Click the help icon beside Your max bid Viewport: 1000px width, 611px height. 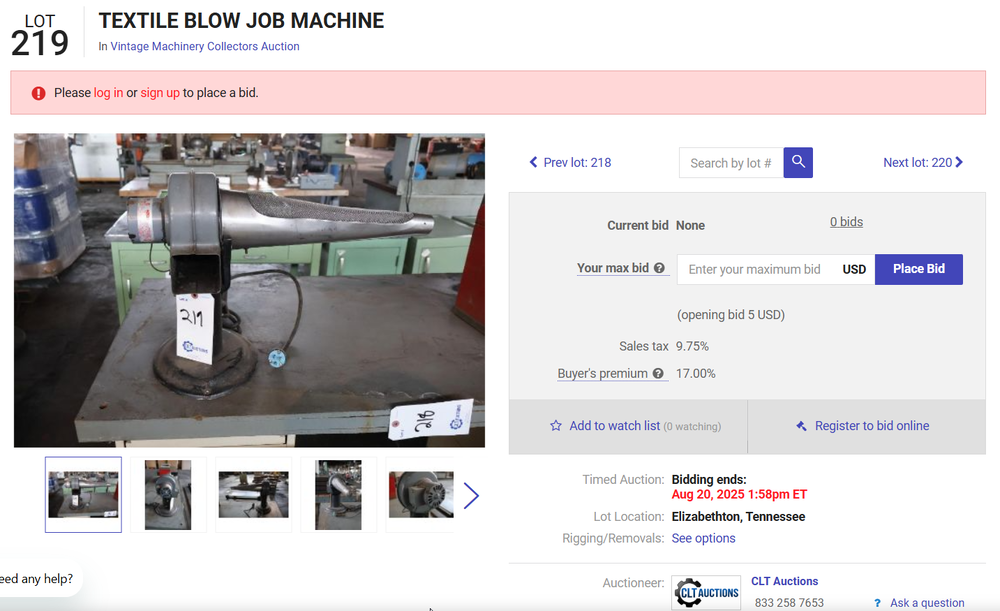click(660, 268)
